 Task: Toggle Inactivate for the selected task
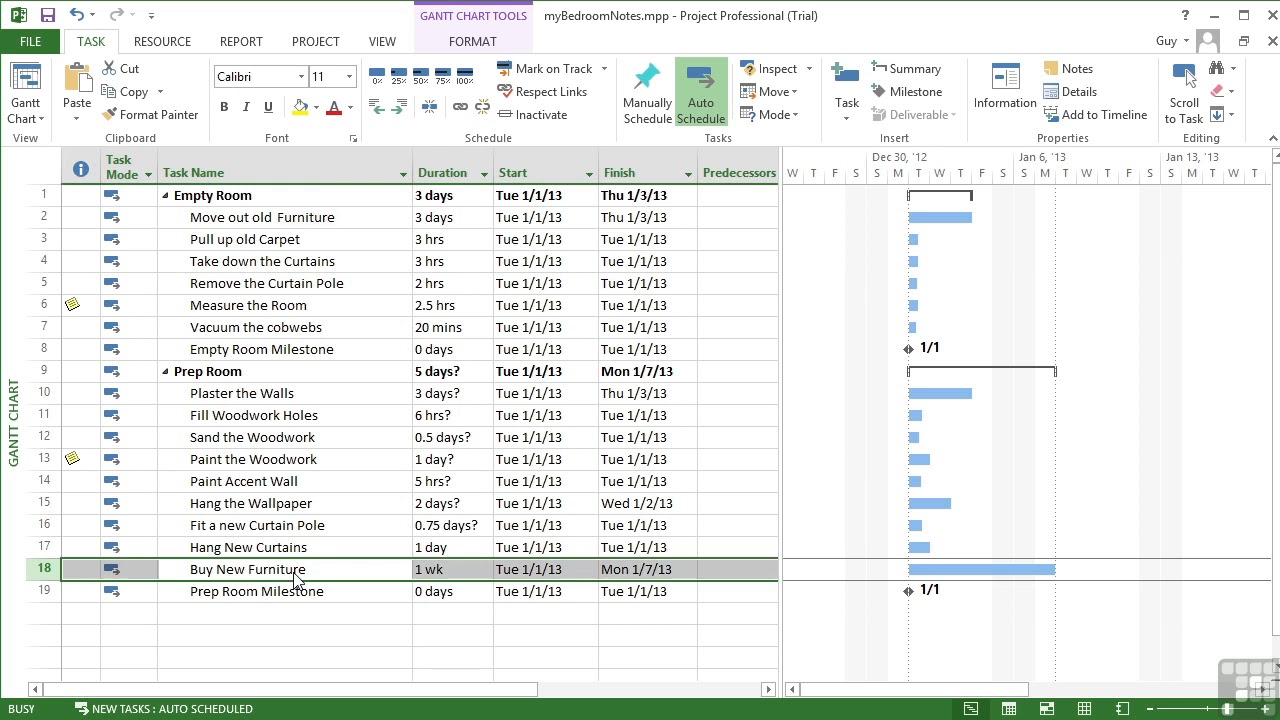(x=532, y=114)
